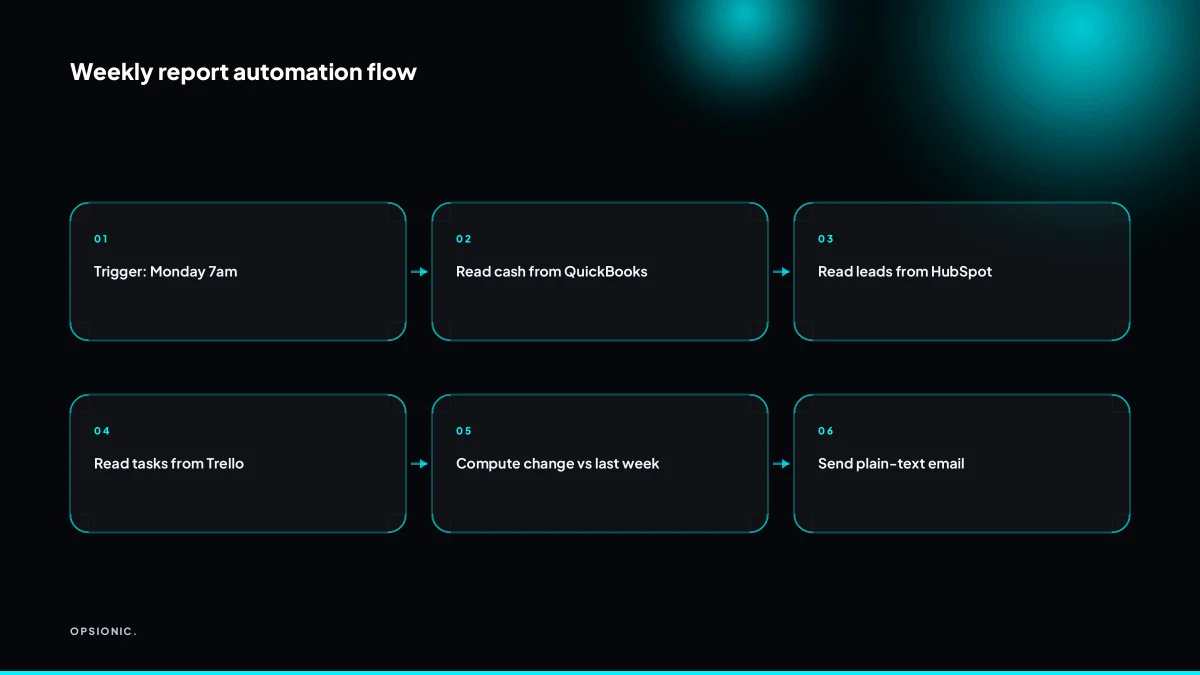Click arrow between Compute change and Send email

tap(781, 464)
